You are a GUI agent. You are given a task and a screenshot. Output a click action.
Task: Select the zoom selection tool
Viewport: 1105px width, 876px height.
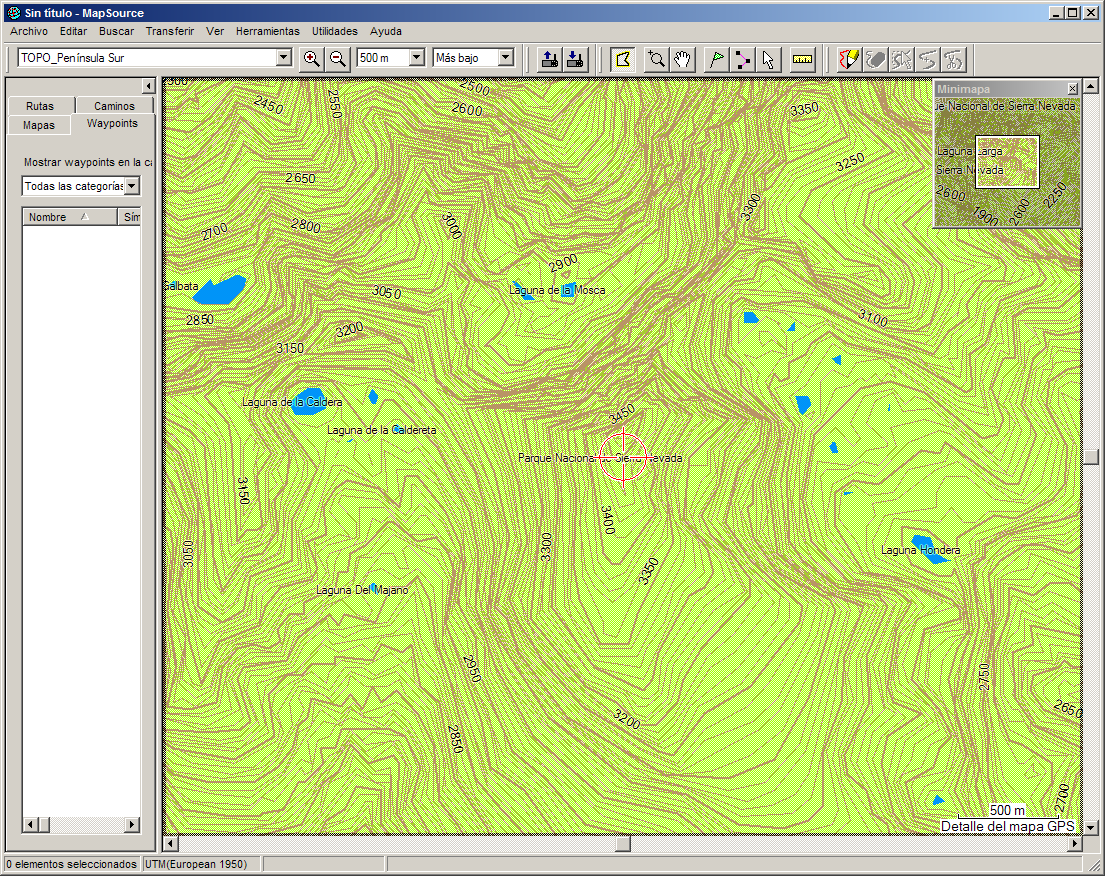[x=656, y=59]
